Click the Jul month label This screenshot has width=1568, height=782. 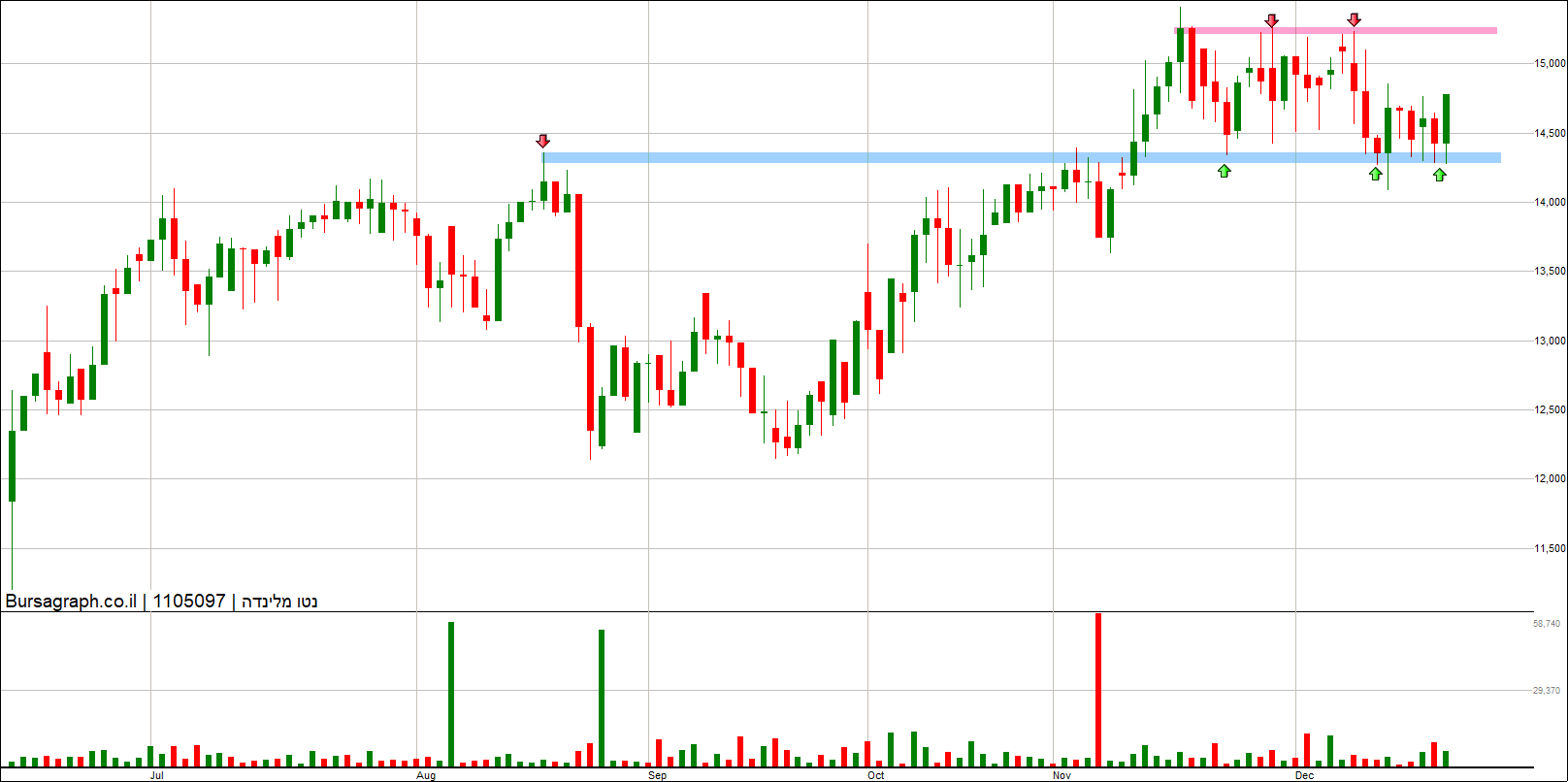click(x=157, y=775)
